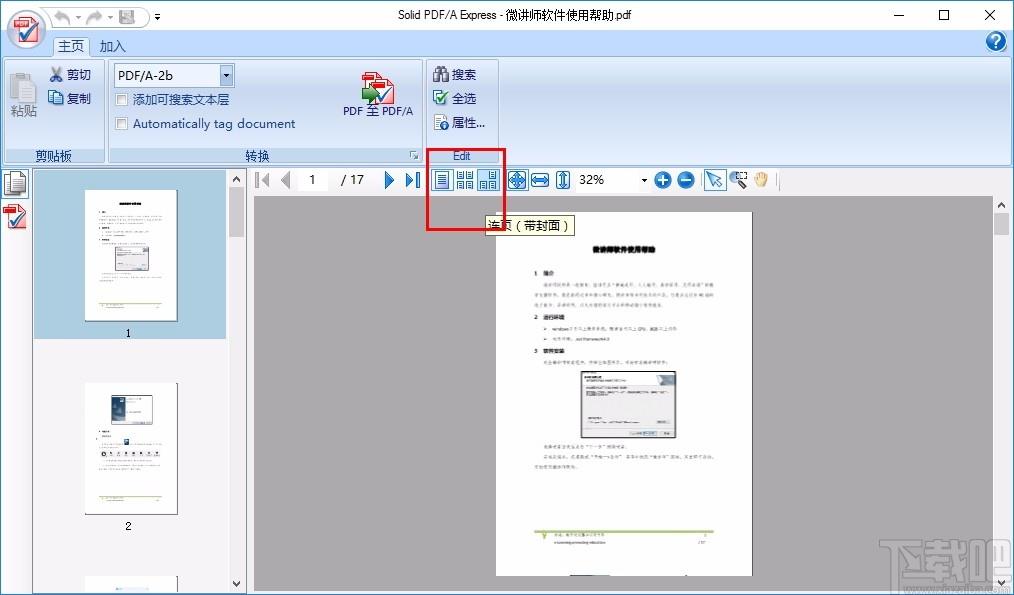The width and height of the screenshot is (1014, 595).
Task: Click the PDF 至 PDF/A convert button
Action: (378, 94)
